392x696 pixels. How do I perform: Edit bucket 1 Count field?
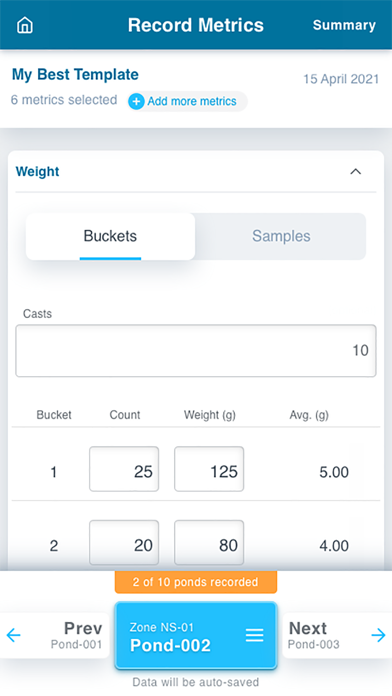pos(124,469)
